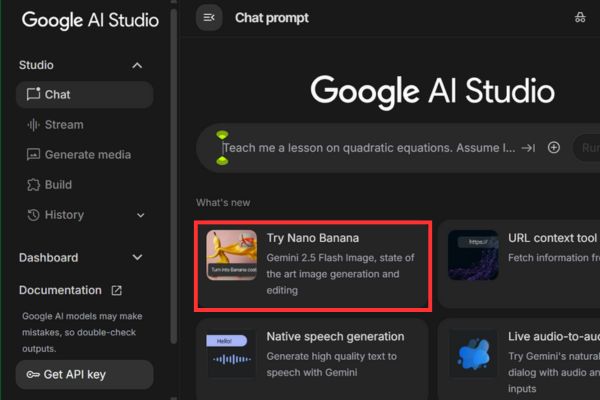Click the key icon beside Get API key
The image size is (600, 400).
click(34, 375)
